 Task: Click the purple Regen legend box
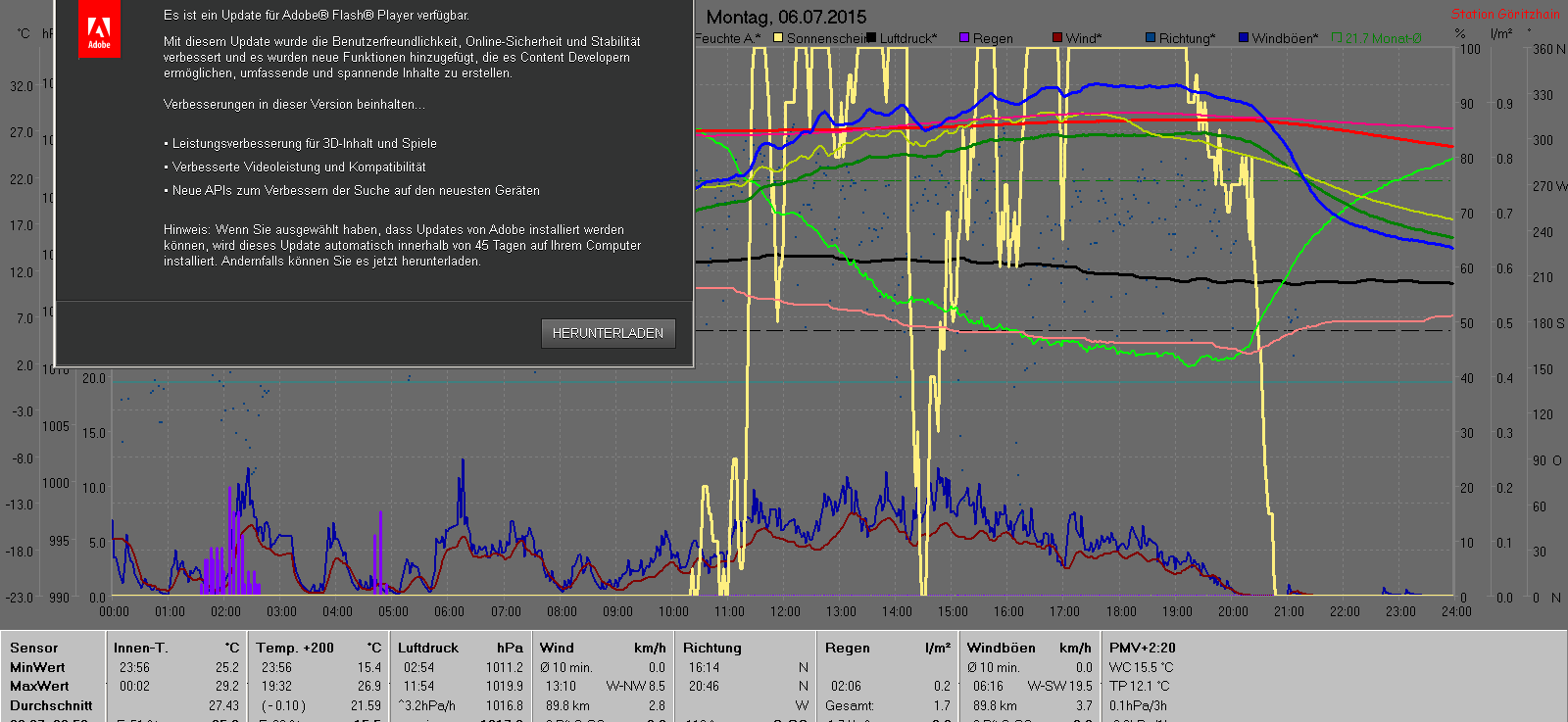click(x=964, y=38)
